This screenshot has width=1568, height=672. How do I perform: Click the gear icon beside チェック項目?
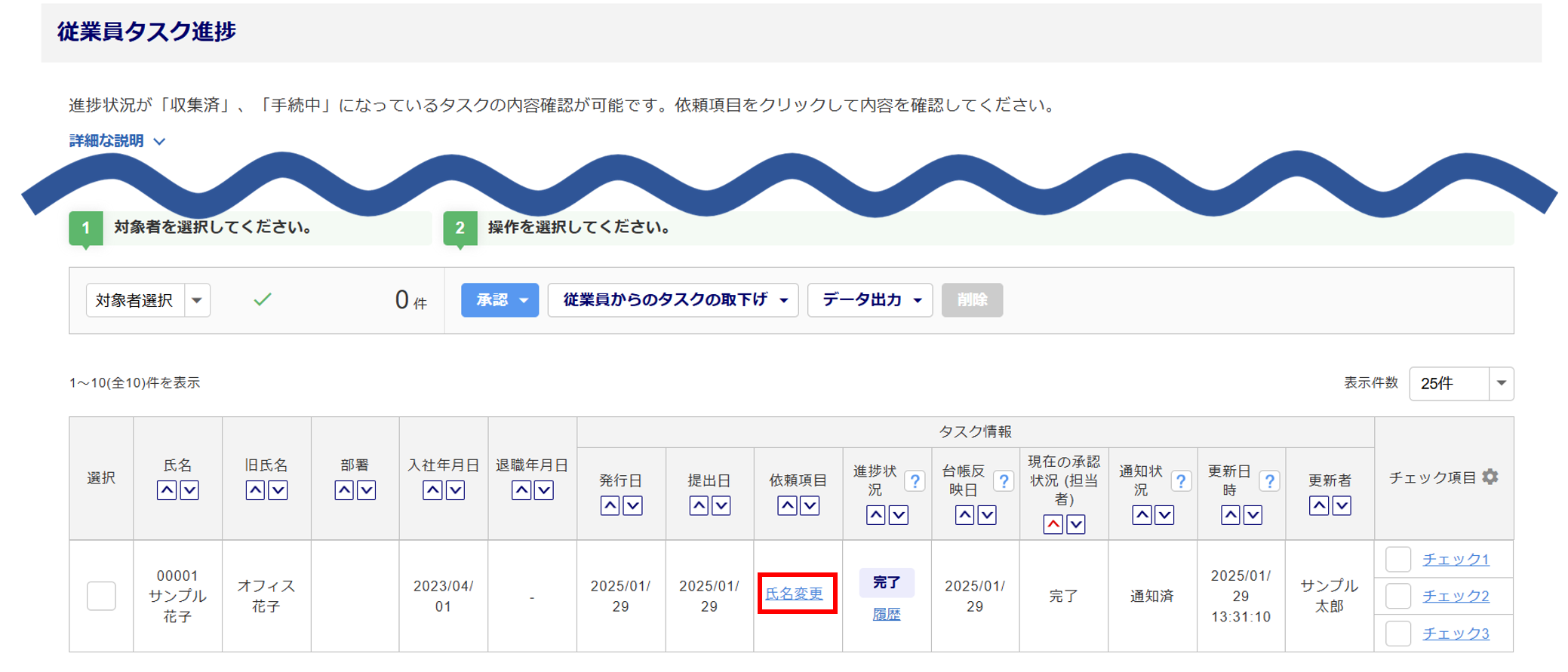point(1490,477)
